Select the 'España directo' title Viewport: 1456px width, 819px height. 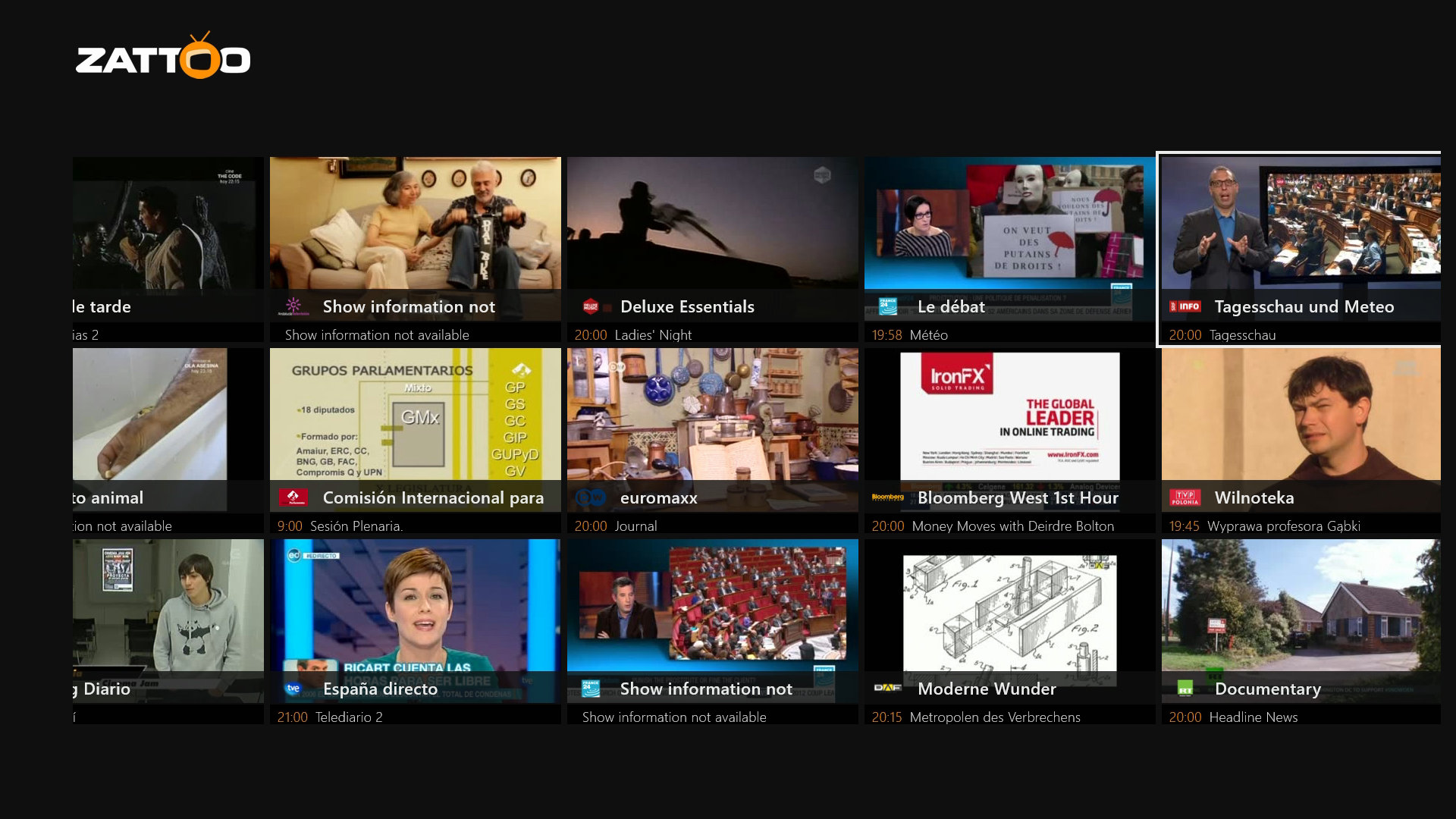click(x=380, y=689)
